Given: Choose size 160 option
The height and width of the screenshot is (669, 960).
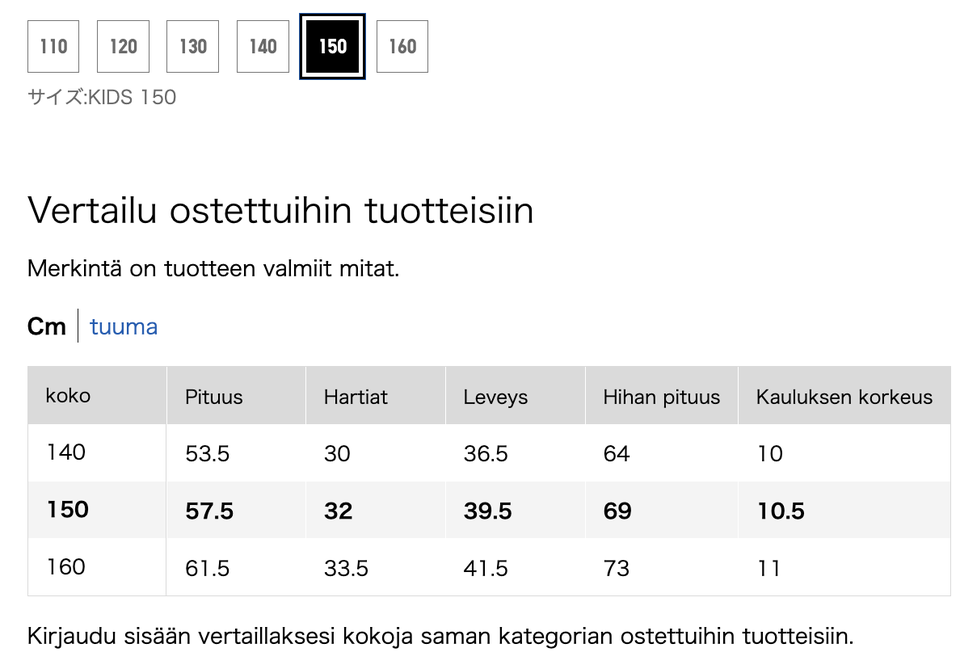Looking at the screenshot, I should pos(402,46).
